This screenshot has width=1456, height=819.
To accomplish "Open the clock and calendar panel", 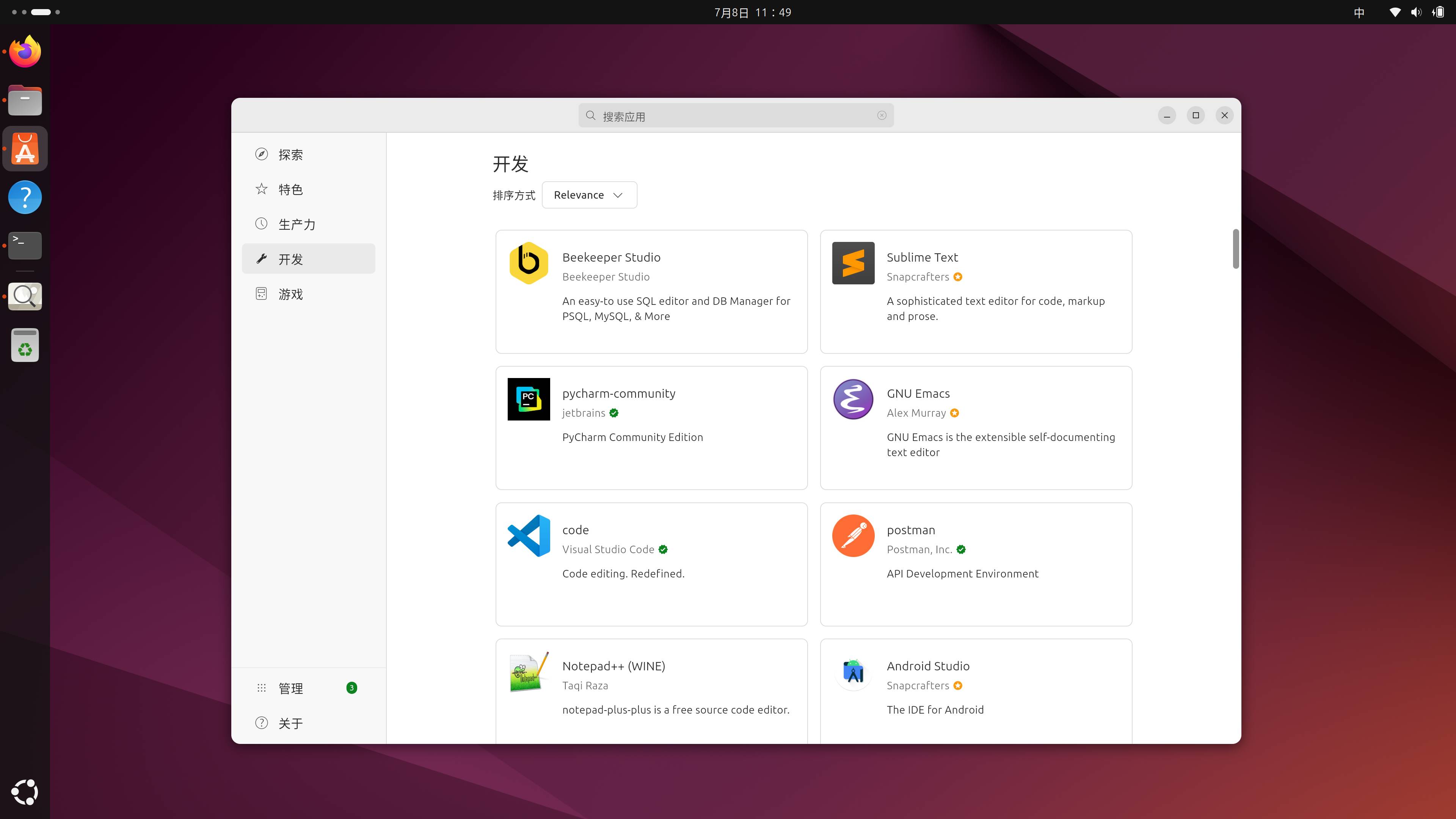I will coord(752,12).
